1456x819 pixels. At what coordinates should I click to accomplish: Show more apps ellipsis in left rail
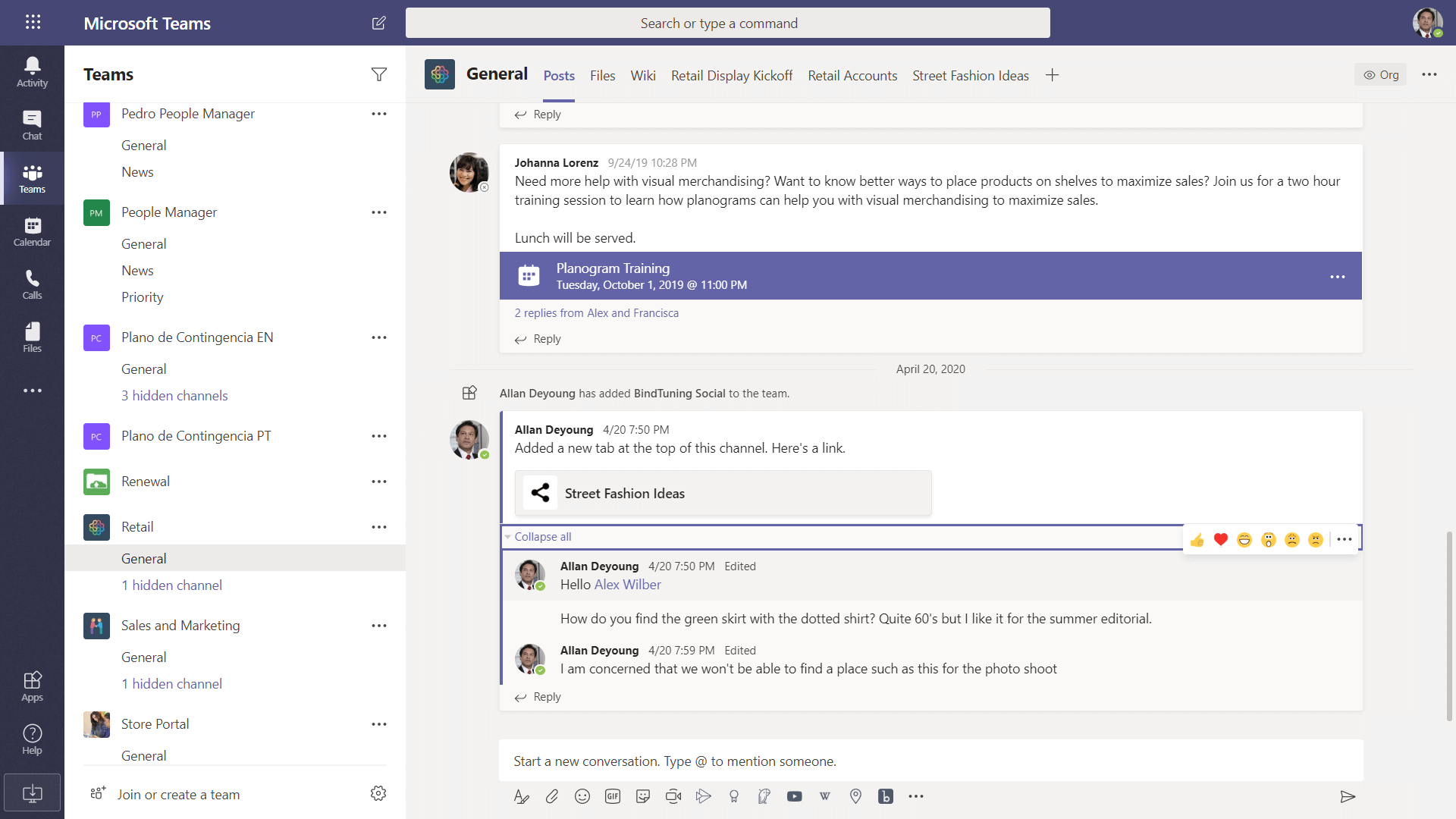(32, 391)
